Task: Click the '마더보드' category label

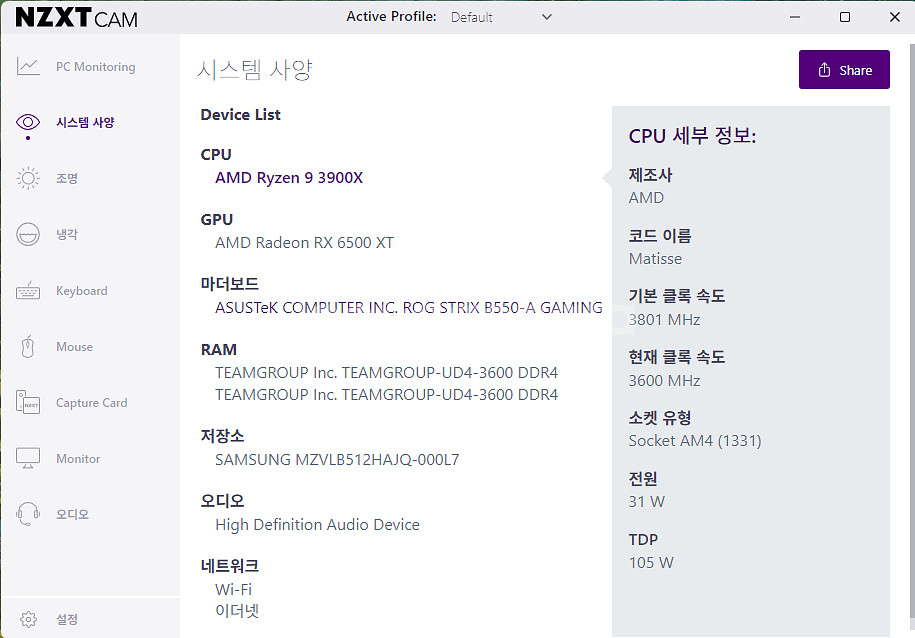Action: (x=229, y=284)
